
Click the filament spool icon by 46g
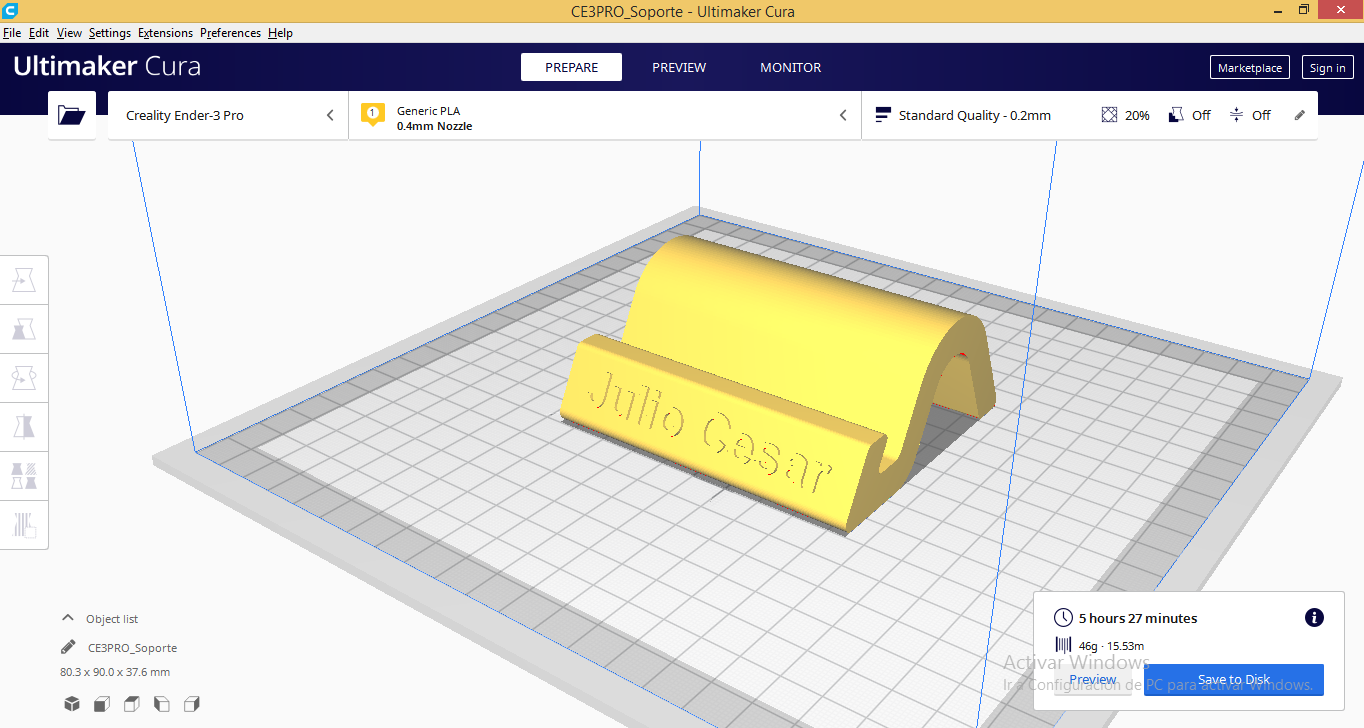[1063, 646]
